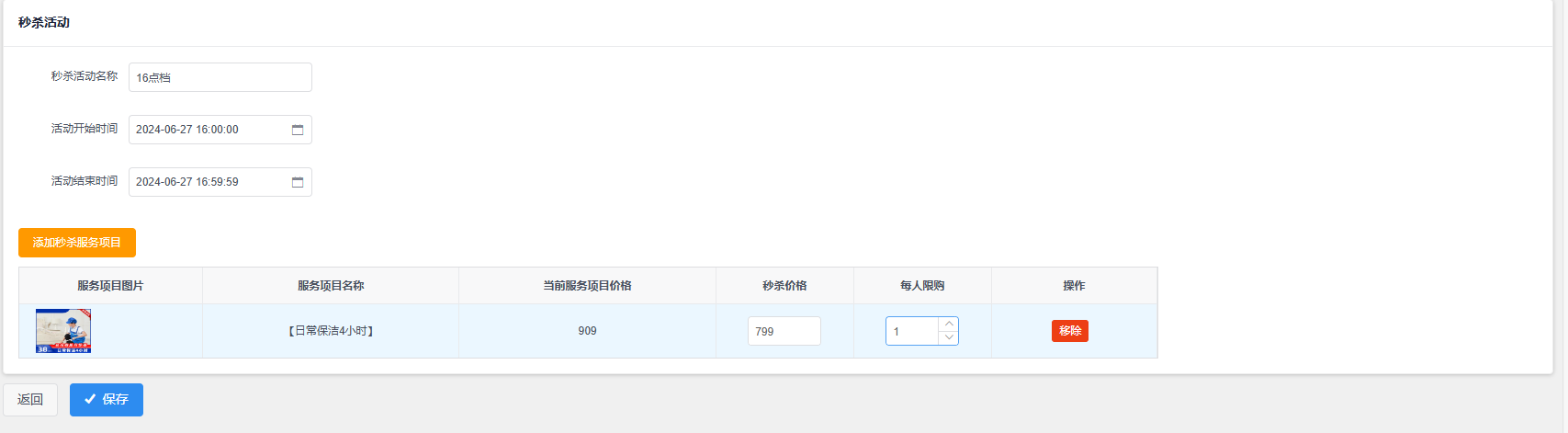Save the activity with 保存 button
This screenshot has width=1568, height=433.
click(x=107, y=400)
